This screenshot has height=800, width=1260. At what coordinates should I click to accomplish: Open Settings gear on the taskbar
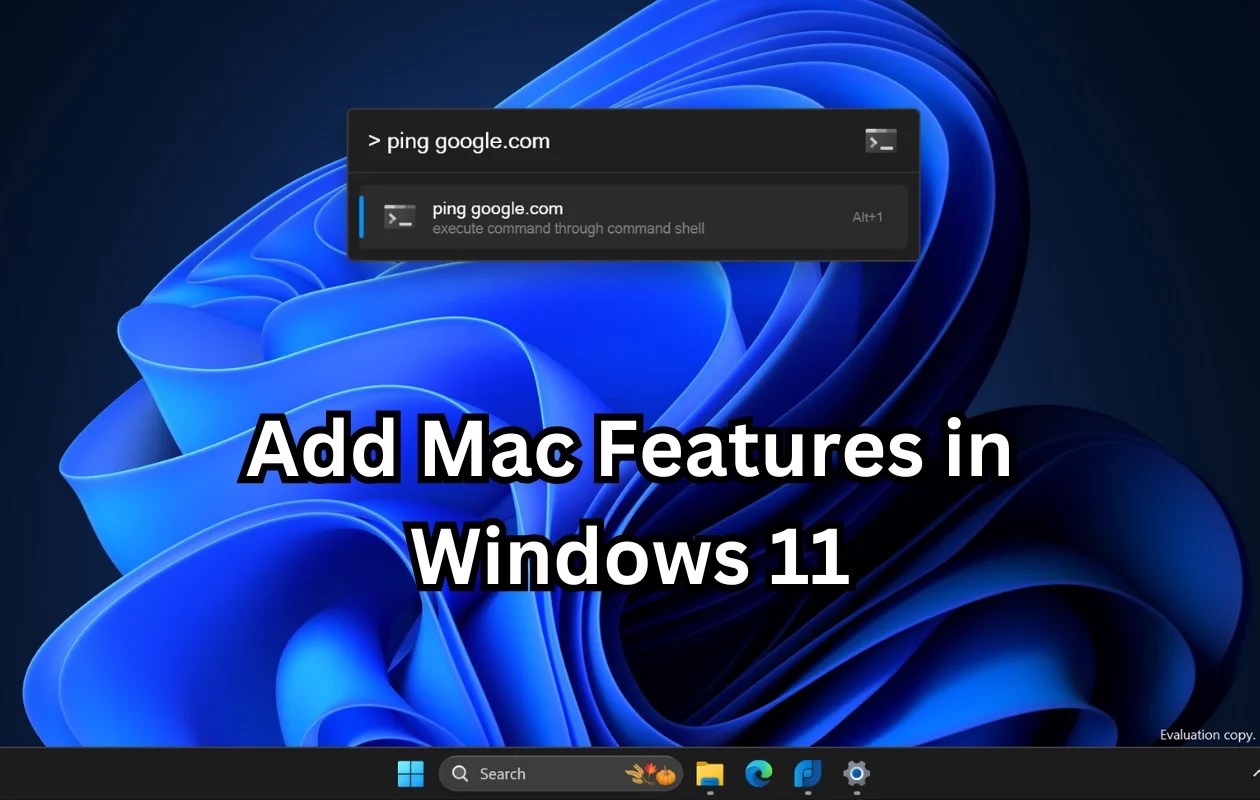(x=856, y=773)
